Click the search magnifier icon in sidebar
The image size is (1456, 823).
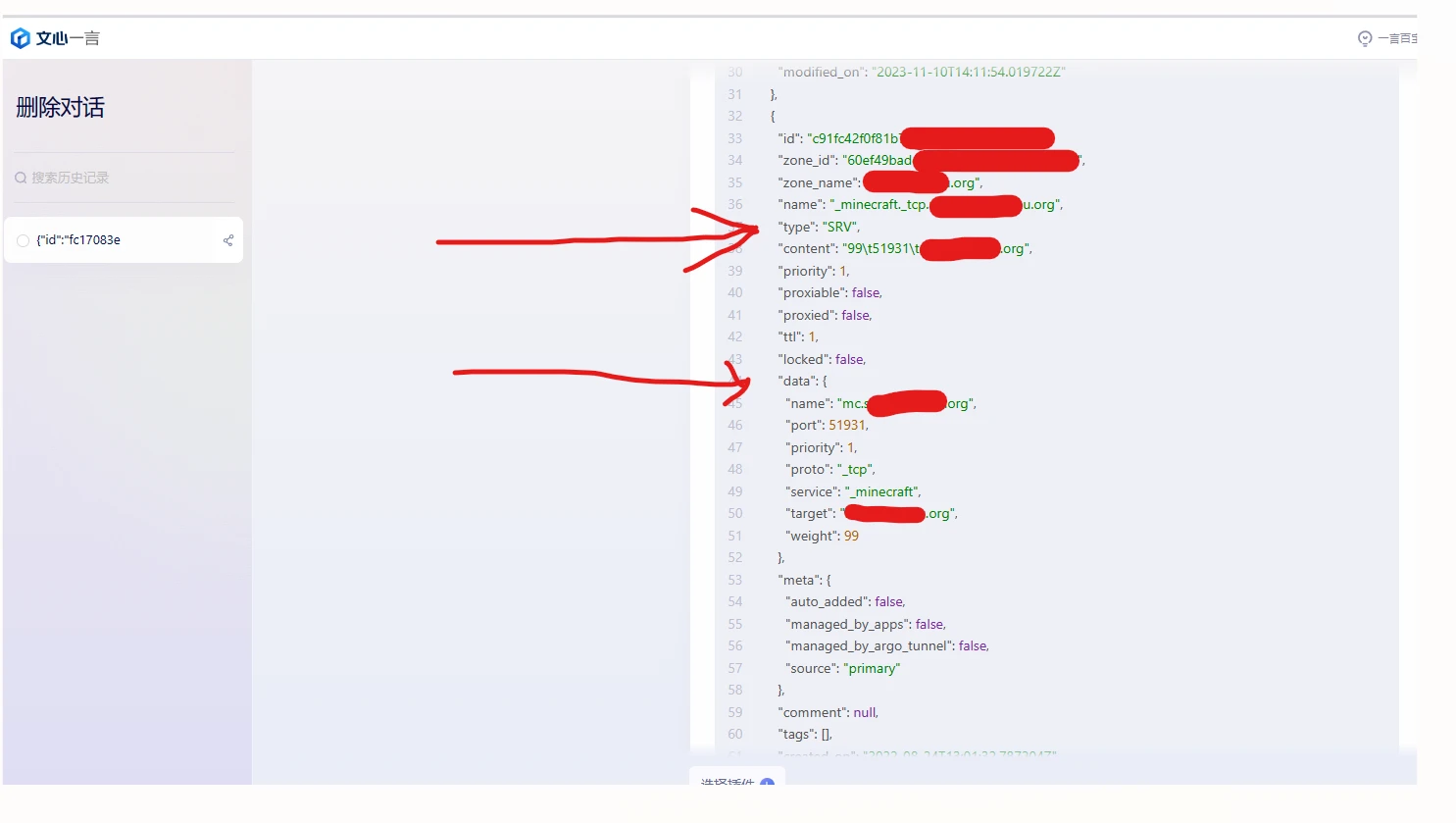21,178
